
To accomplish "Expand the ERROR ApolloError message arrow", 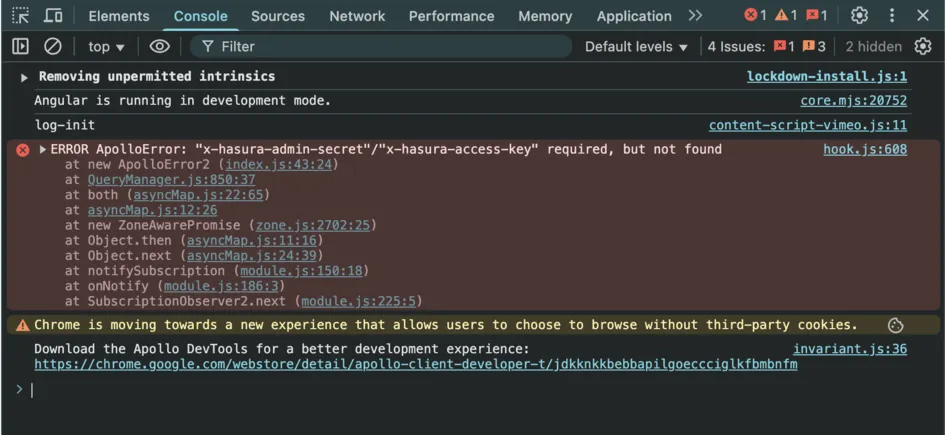I will (x=43, y=149).
